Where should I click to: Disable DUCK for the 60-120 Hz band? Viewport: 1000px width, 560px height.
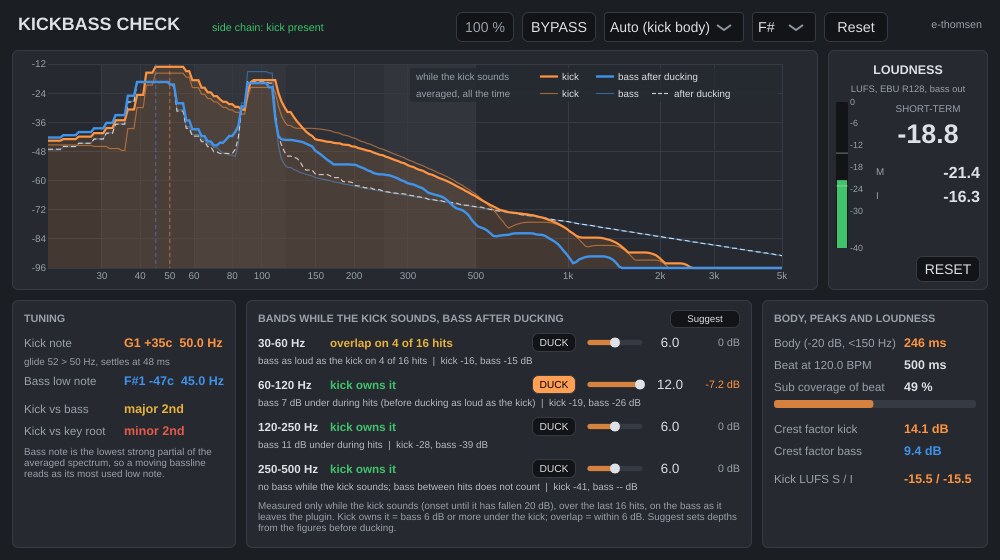[554, 385]
